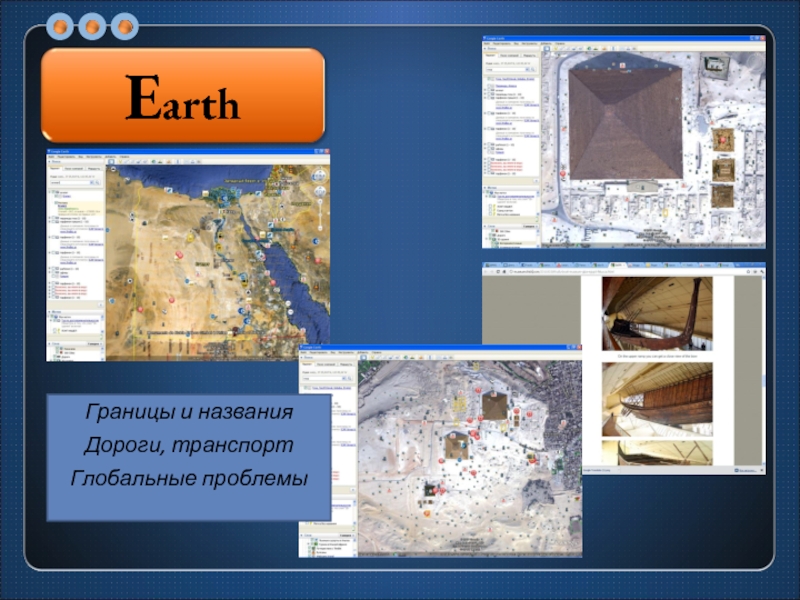Click the magnifier search button in Egypt map window
Viewport: 800px width, 600px height.
point(97,182)
